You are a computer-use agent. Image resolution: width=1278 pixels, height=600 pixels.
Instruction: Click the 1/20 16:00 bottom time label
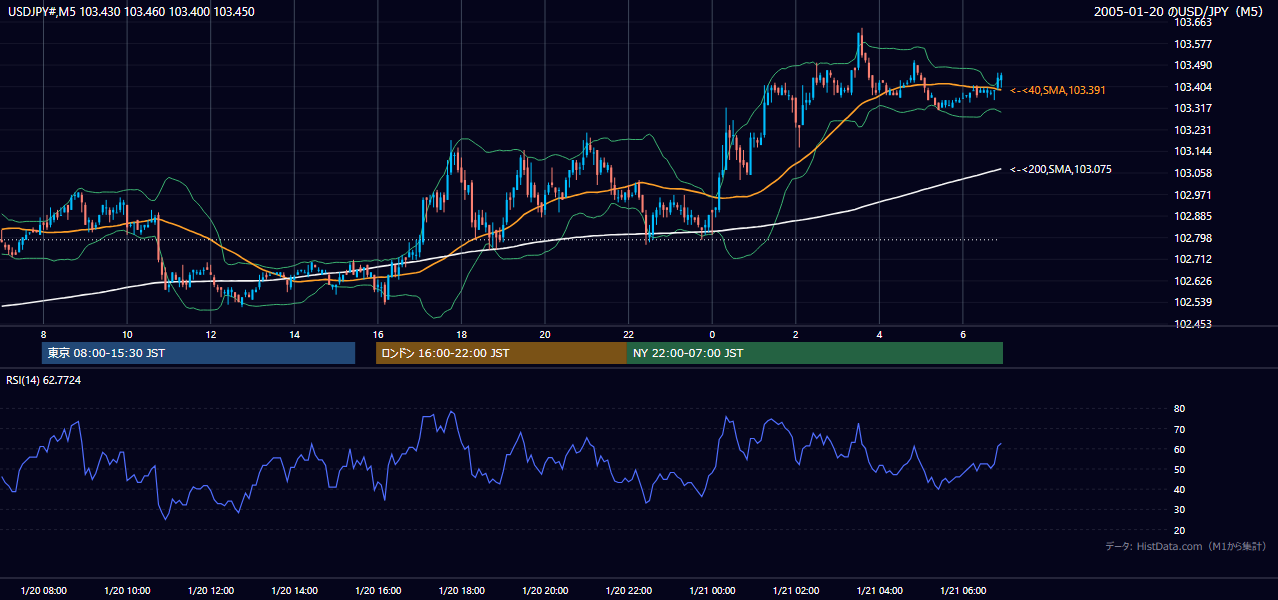pos(378,591)
